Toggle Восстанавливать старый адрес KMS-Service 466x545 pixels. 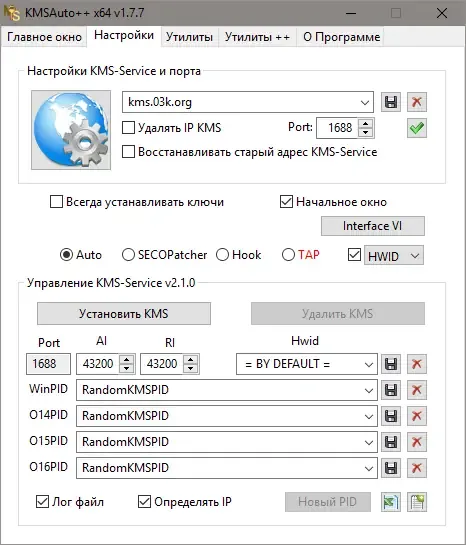pos(128,152)
